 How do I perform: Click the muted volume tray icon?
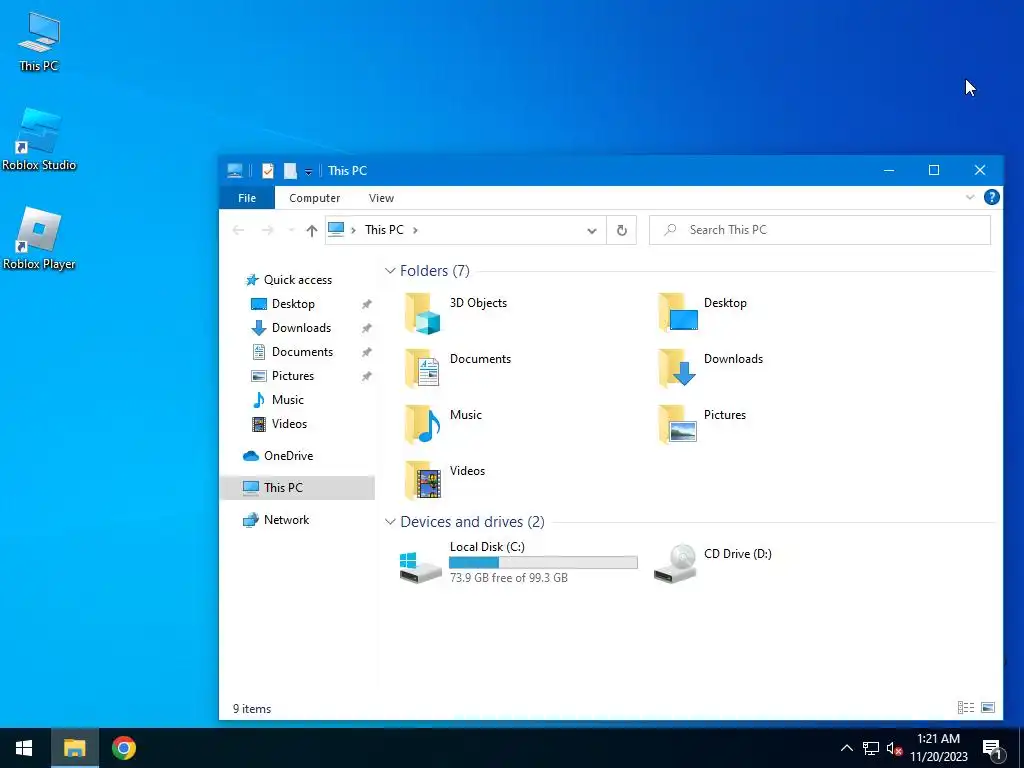tap(894, 748)
